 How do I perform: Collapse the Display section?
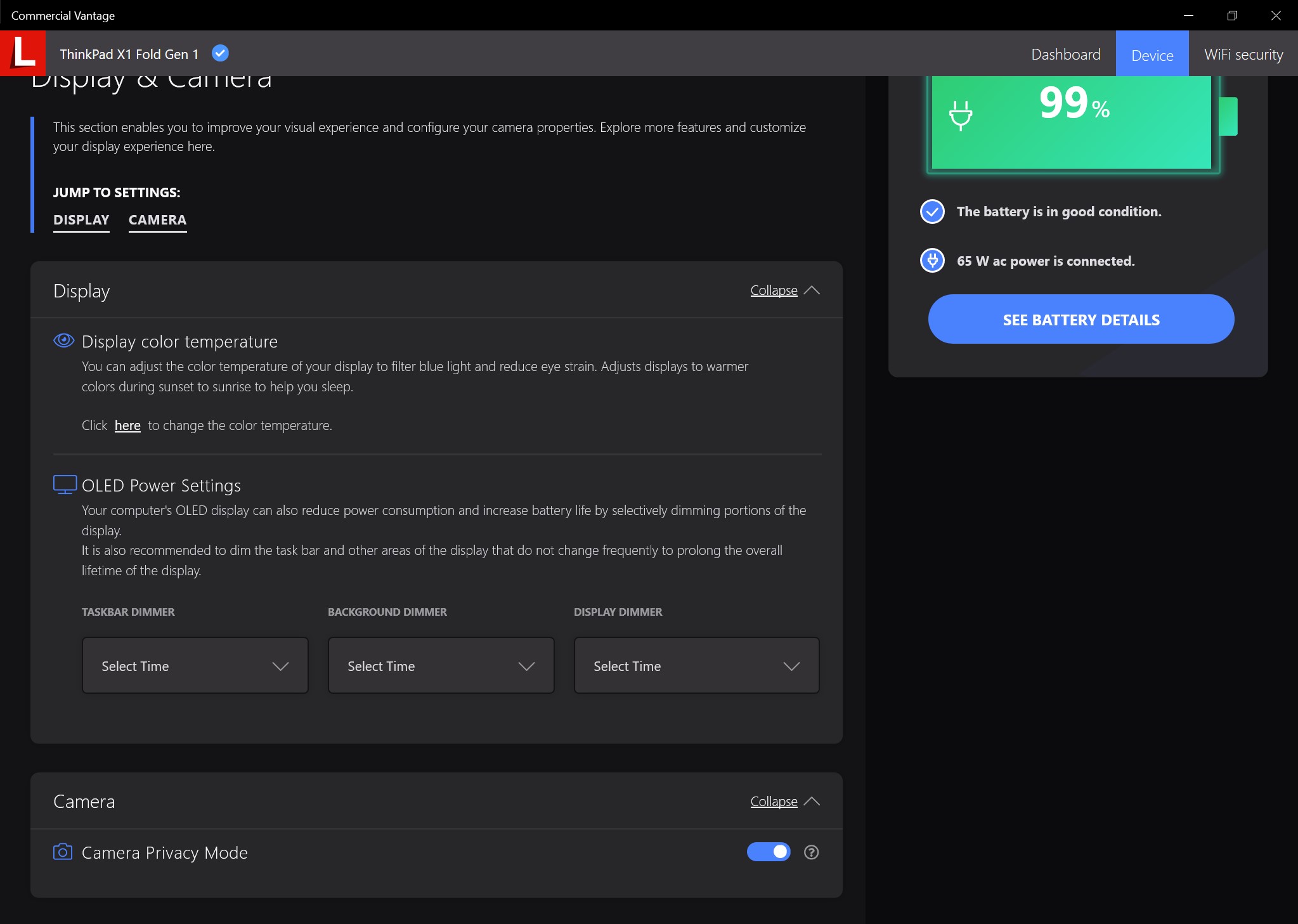[x=784, y=290]
